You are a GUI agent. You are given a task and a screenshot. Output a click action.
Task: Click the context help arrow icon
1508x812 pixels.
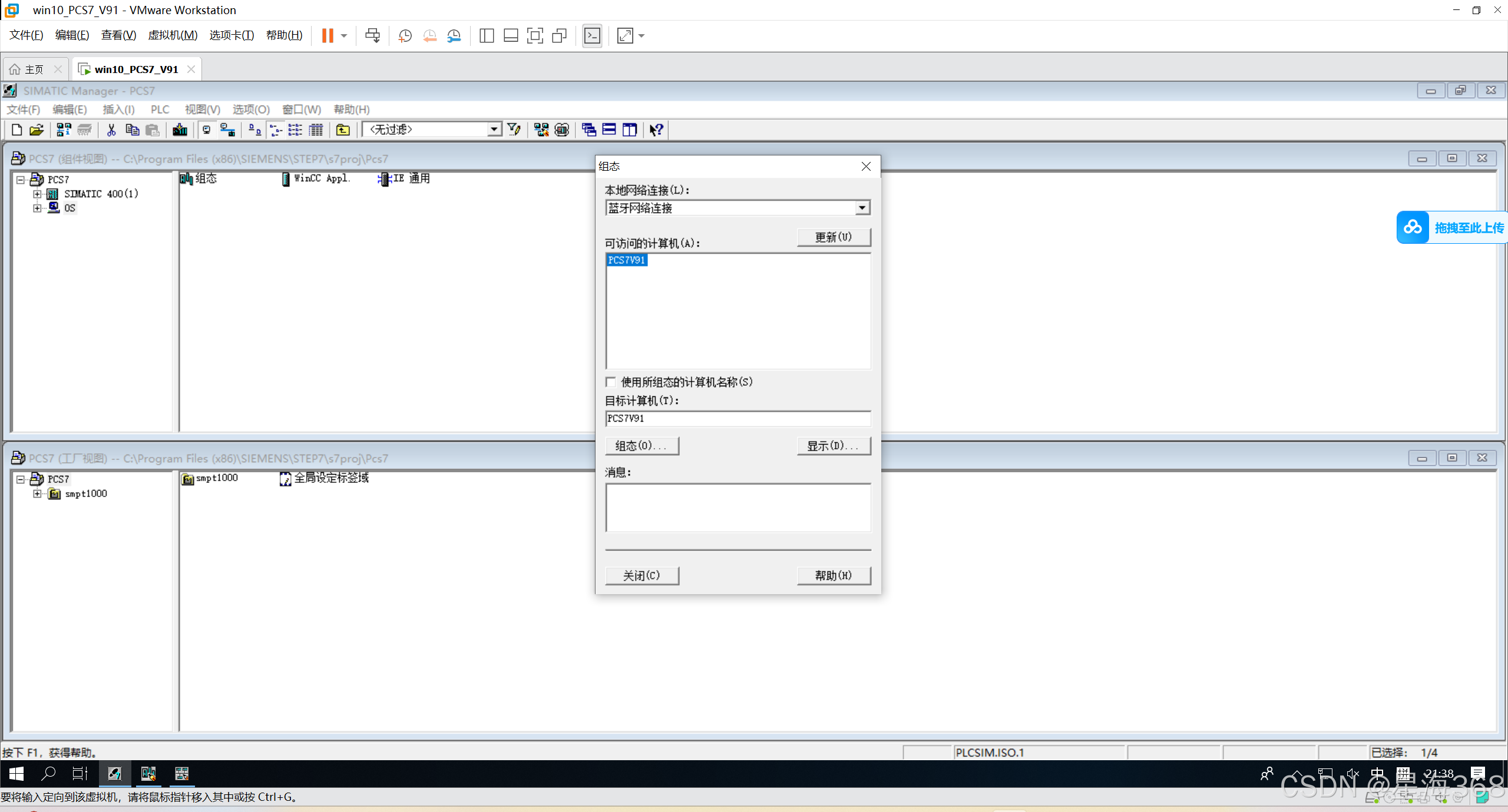click(x=656, y=130)
